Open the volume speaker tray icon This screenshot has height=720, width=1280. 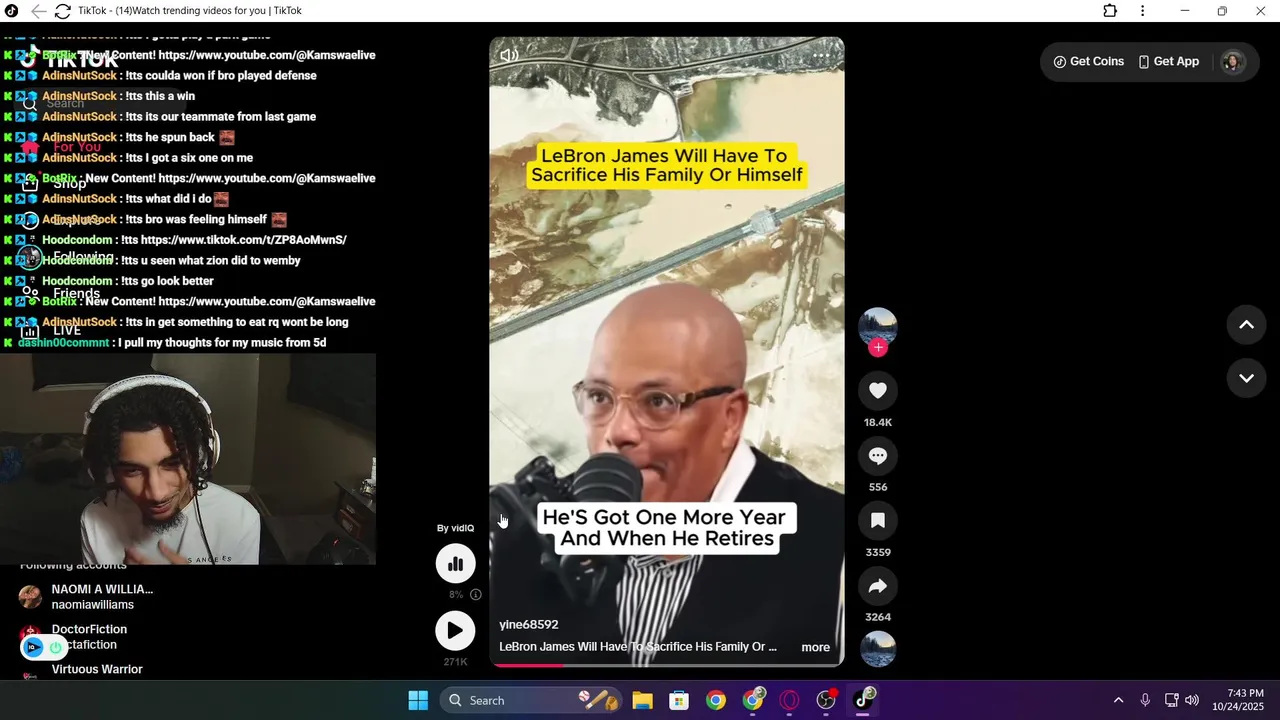1192,700
